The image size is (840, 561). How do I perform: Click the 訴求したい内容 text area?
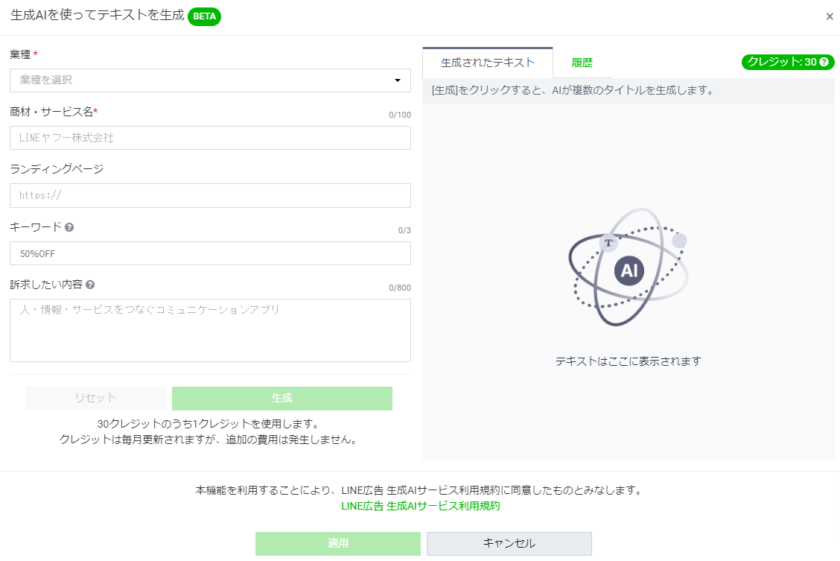click(x=210, y=330)
